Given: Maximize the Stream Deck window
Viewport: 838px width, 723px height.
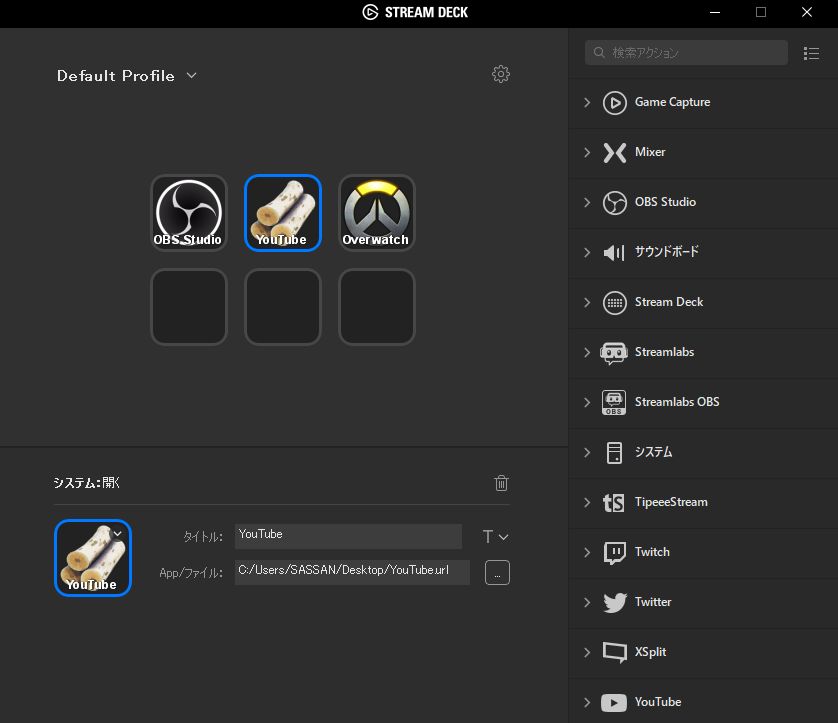Looking at the screenshot, I should pos(761,12).
